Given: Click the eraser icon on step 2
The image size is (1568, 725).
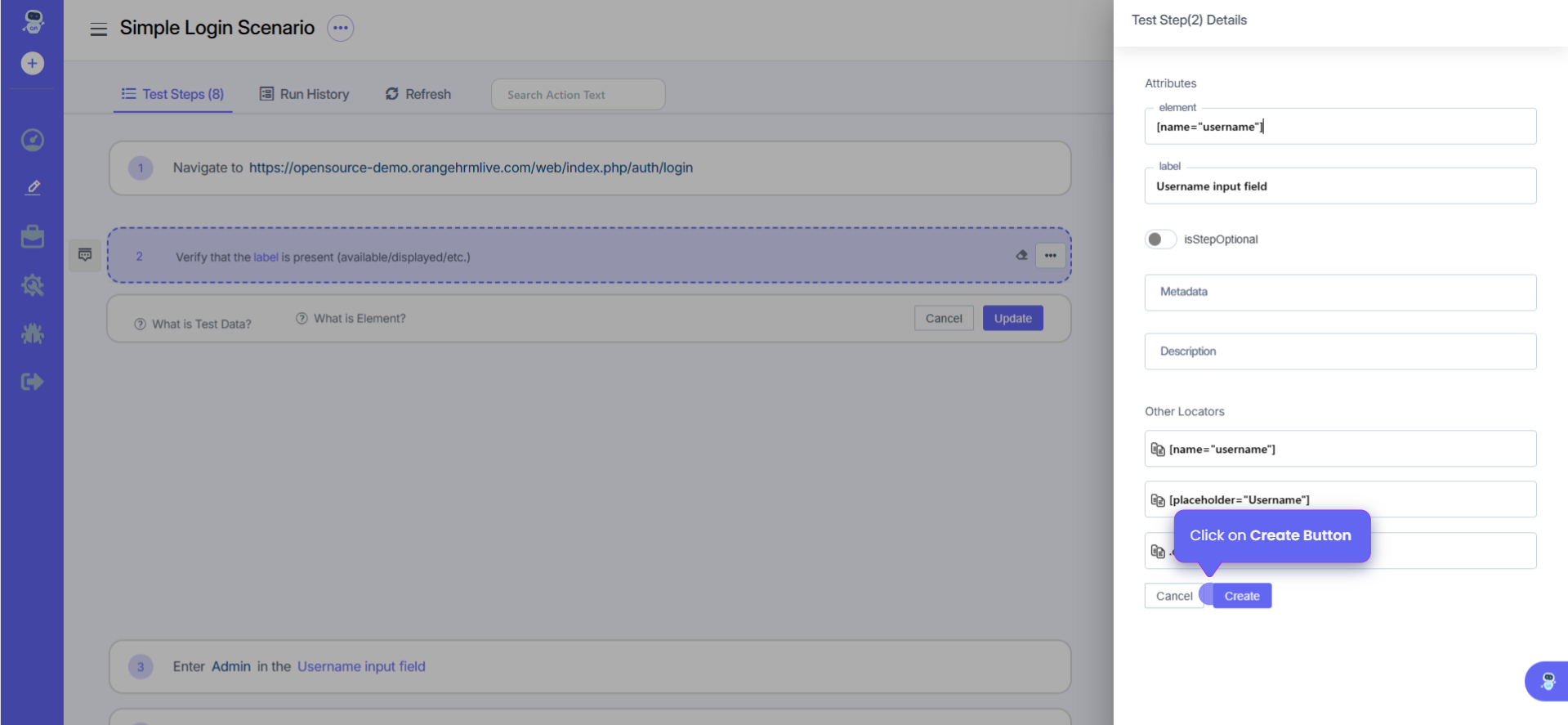Looking at the screenshot, I should (1021, 255).
